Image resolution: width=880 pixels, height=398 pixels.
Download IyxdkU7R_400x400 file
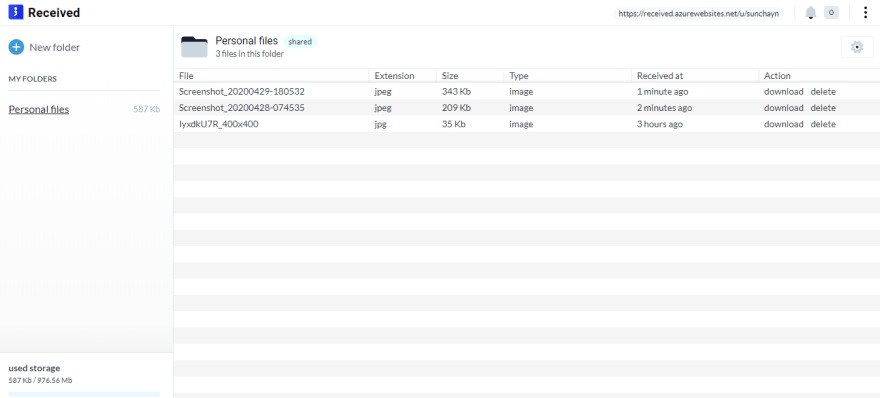(x=783, y=124)
